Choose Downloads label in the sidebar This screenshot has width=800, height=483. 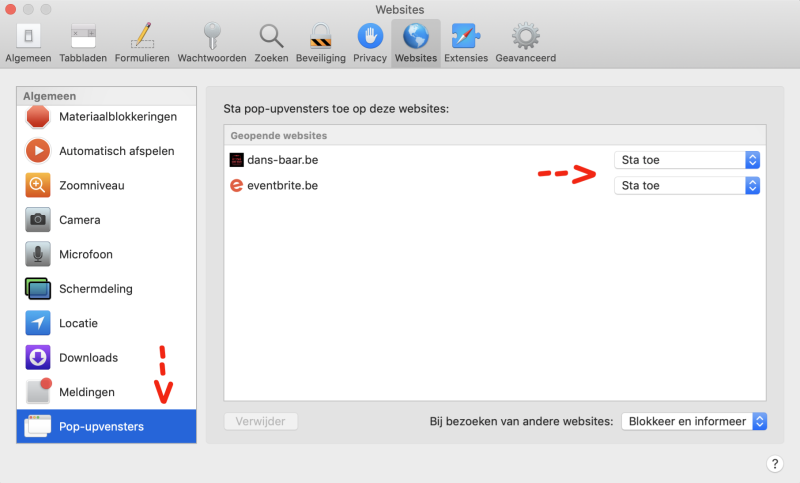[88, 358]
